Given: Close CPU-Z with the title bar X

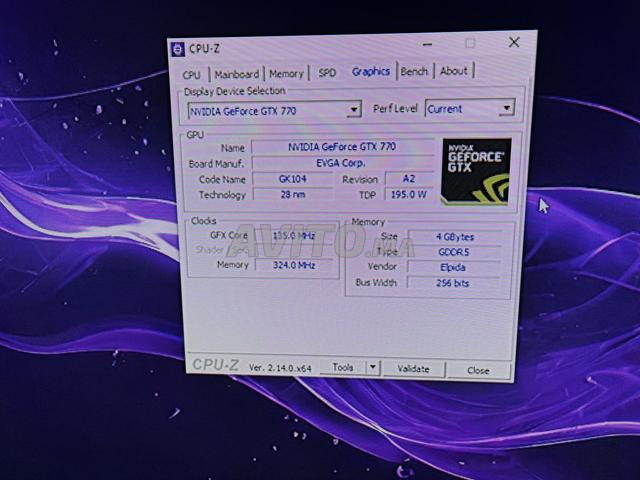Looking at the screenshot, I should click(x=514, y=42).
